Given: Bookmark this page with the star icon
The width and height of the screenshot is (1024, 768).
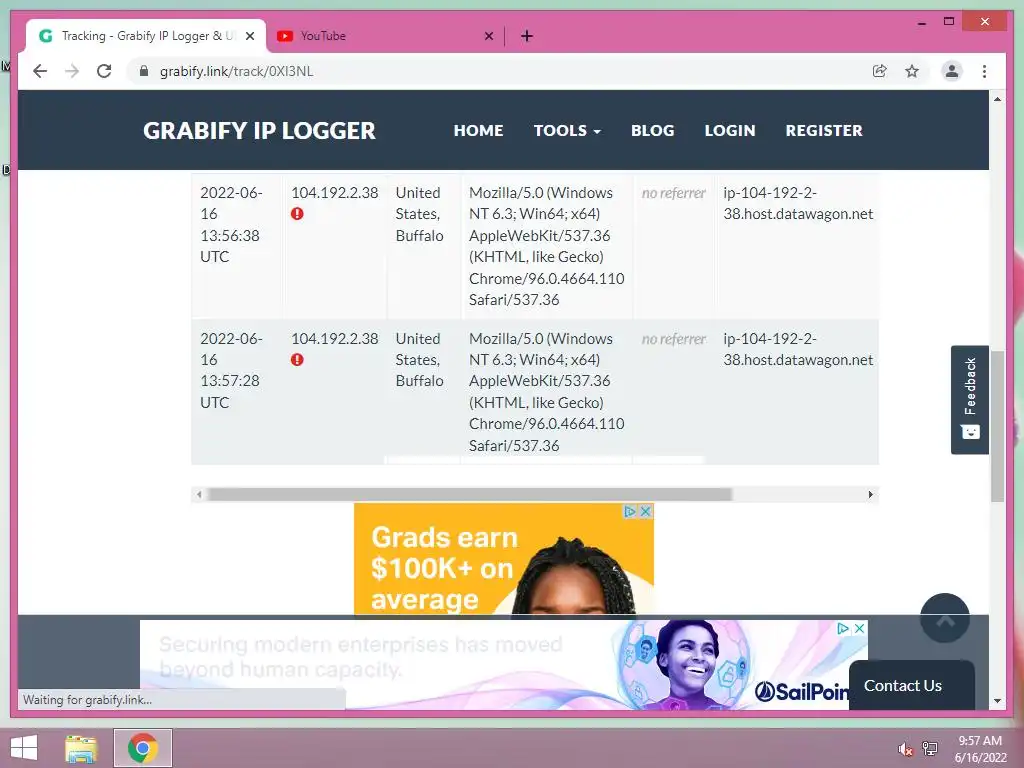Looking at the screenshot, I should click(912, 71).
